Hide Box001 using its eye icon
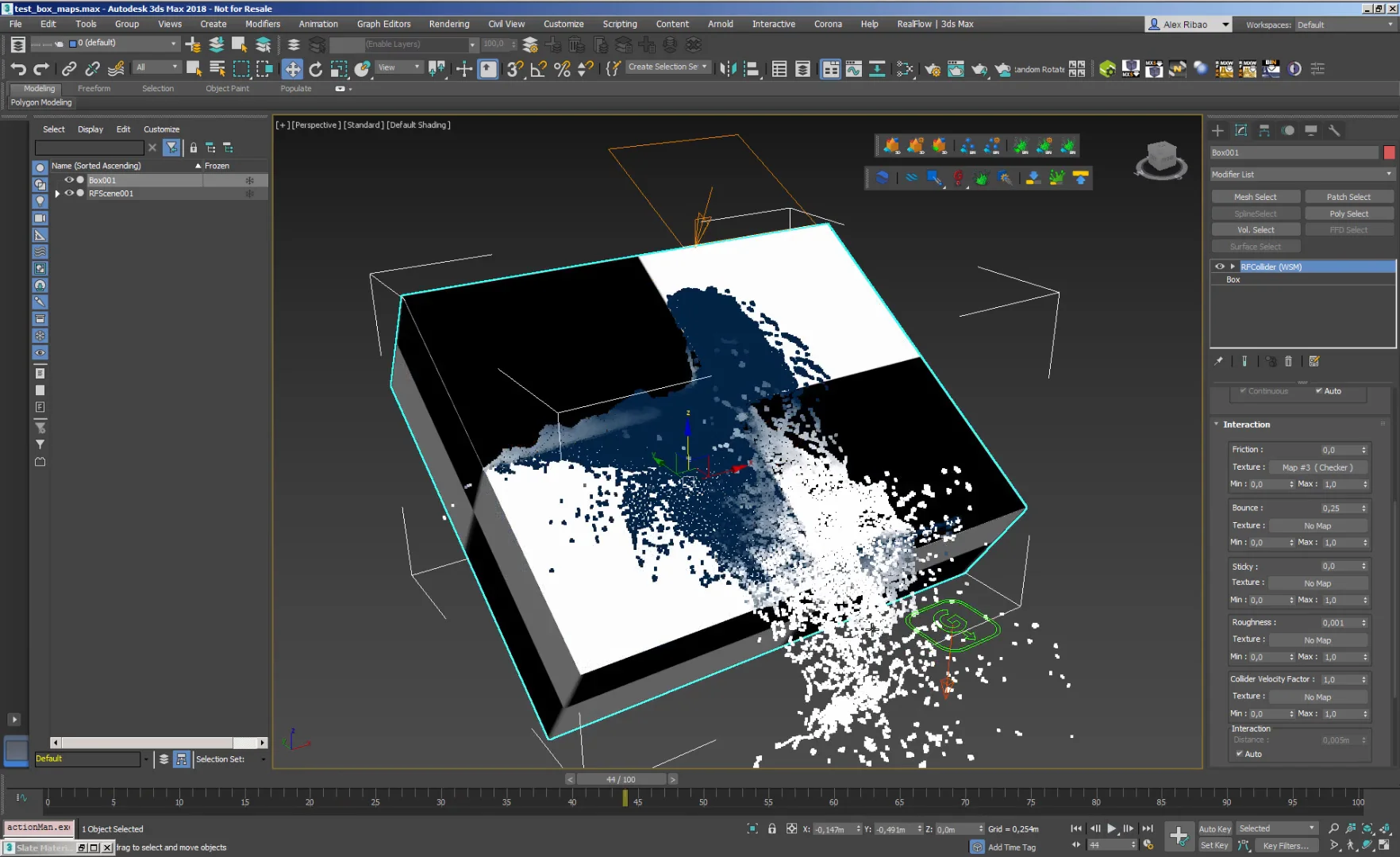 click(x=69, y=180)
